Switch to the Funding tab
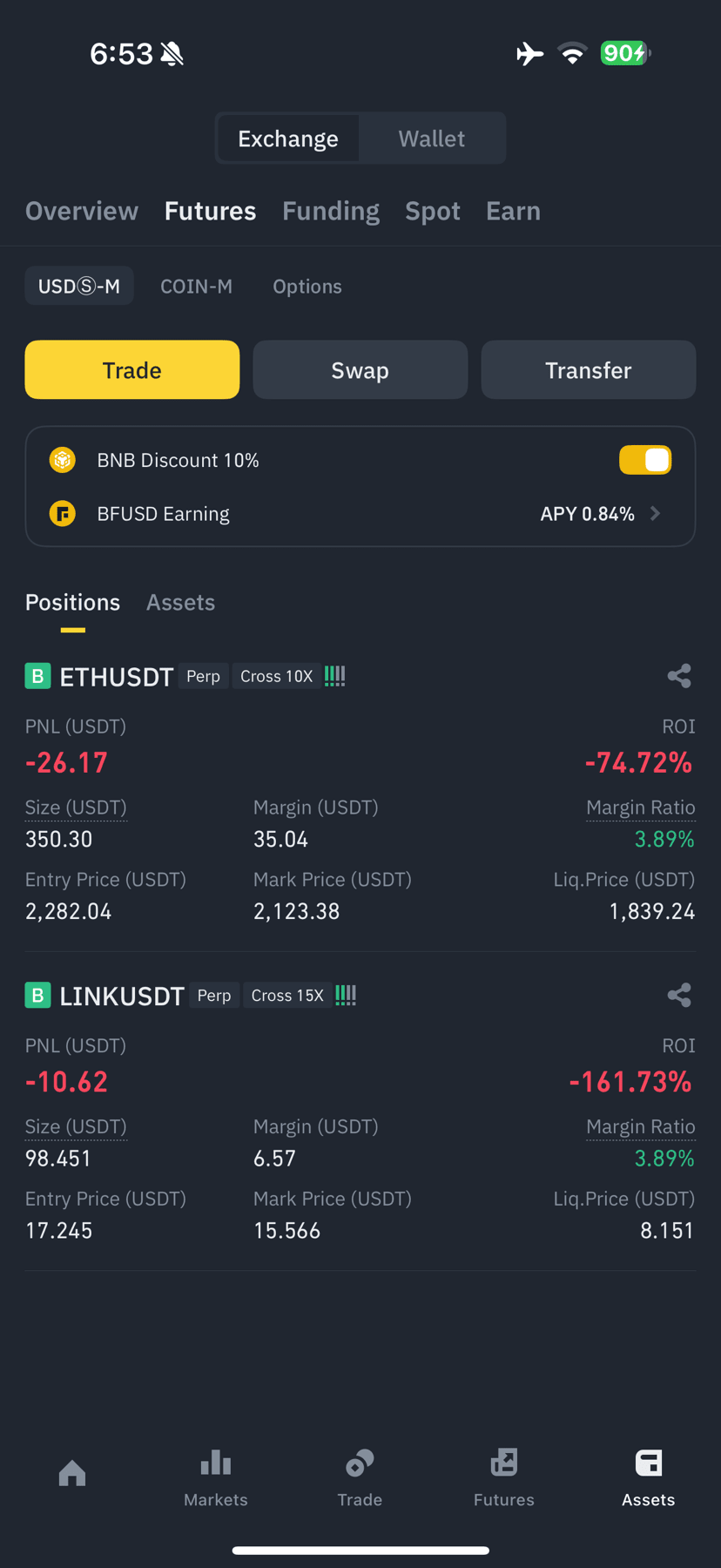 click(331, 211)
